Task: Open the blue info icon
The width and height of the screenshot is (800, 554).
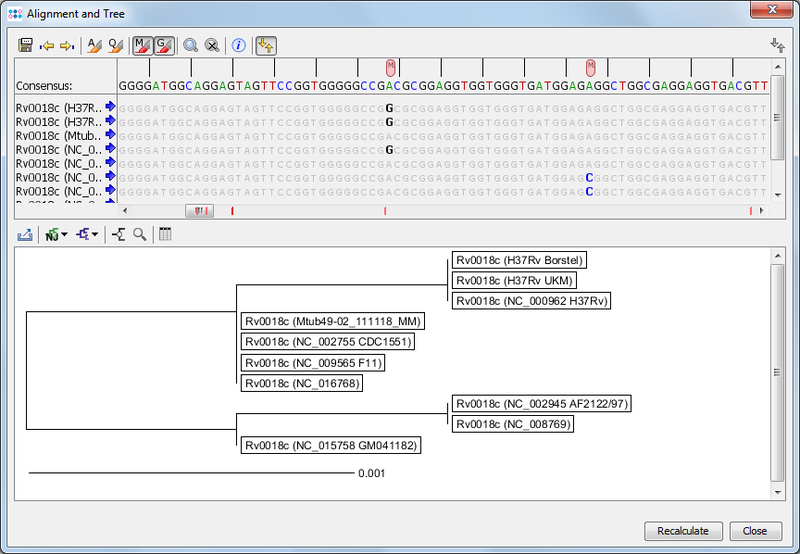Action: pyautogui.click(x=238, y=46)
